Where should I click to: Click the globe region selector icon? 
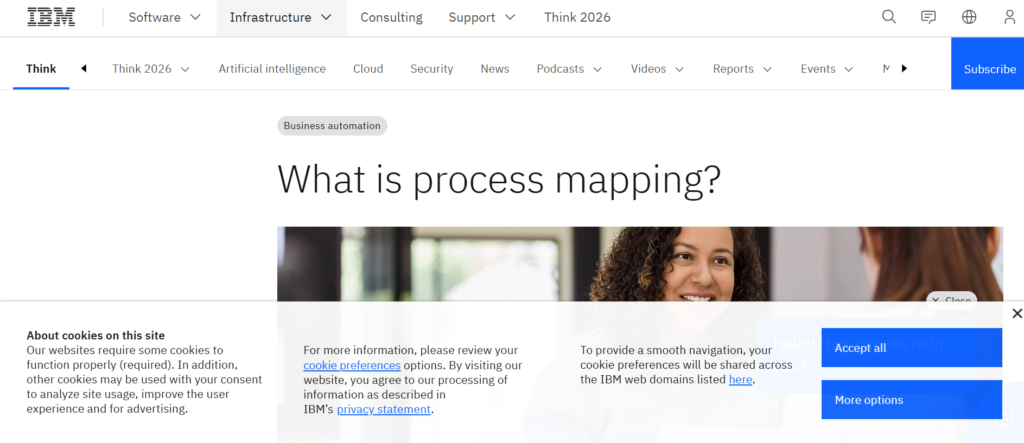point(968,17)
